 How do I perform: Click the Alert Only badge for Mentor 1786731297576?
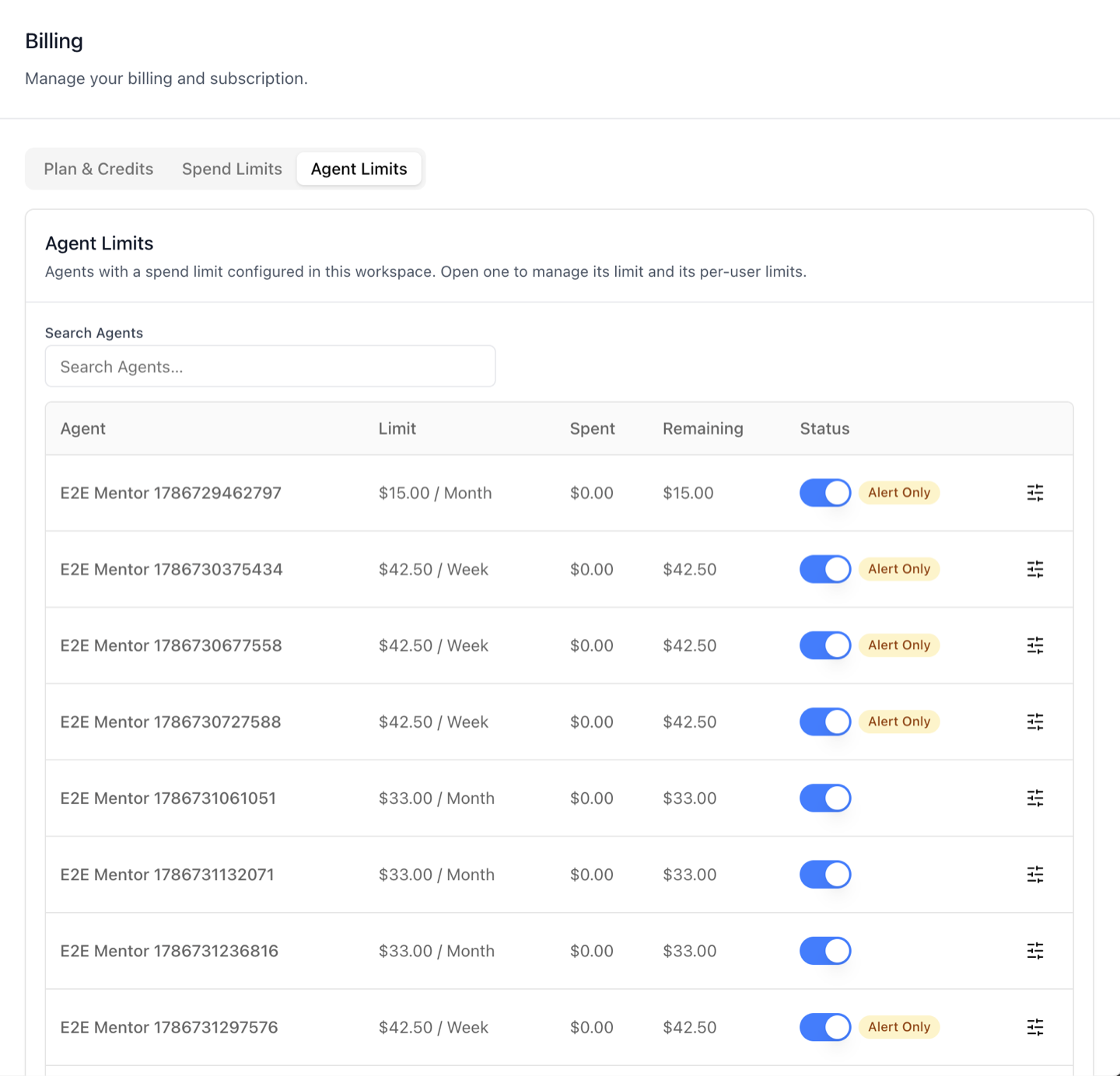coord(899,1027)
